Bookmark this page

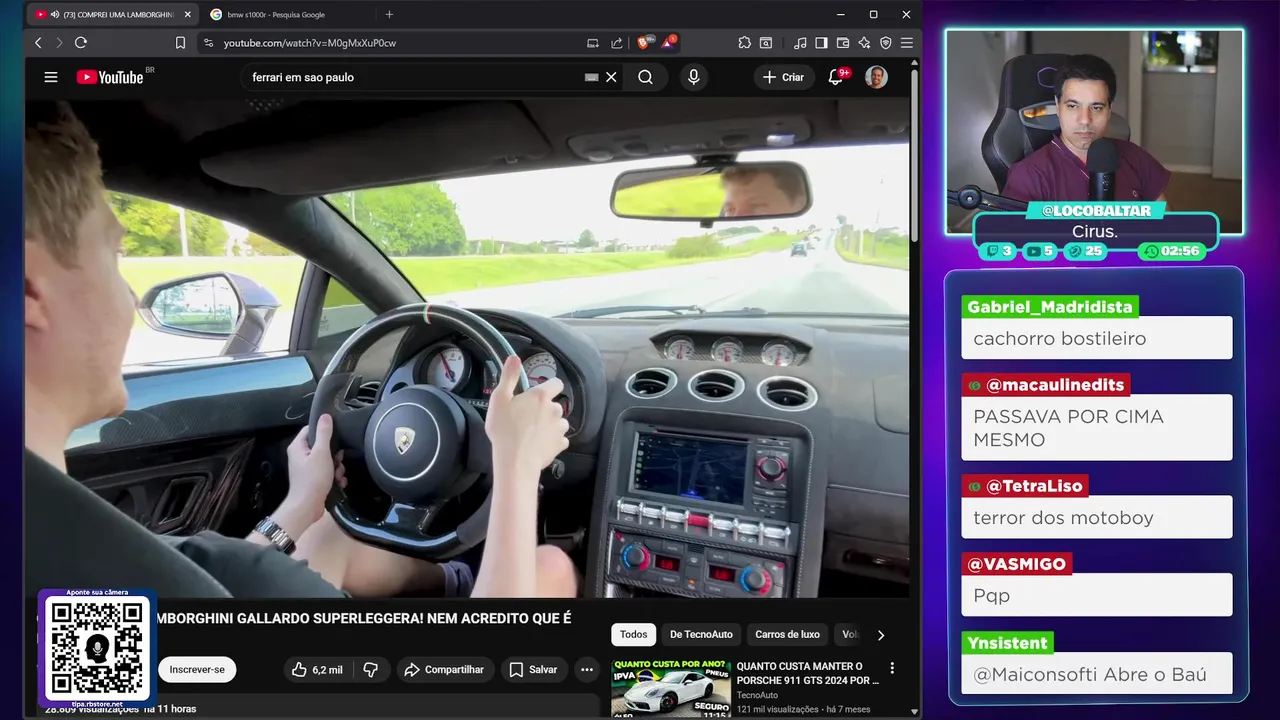(180, 43)
